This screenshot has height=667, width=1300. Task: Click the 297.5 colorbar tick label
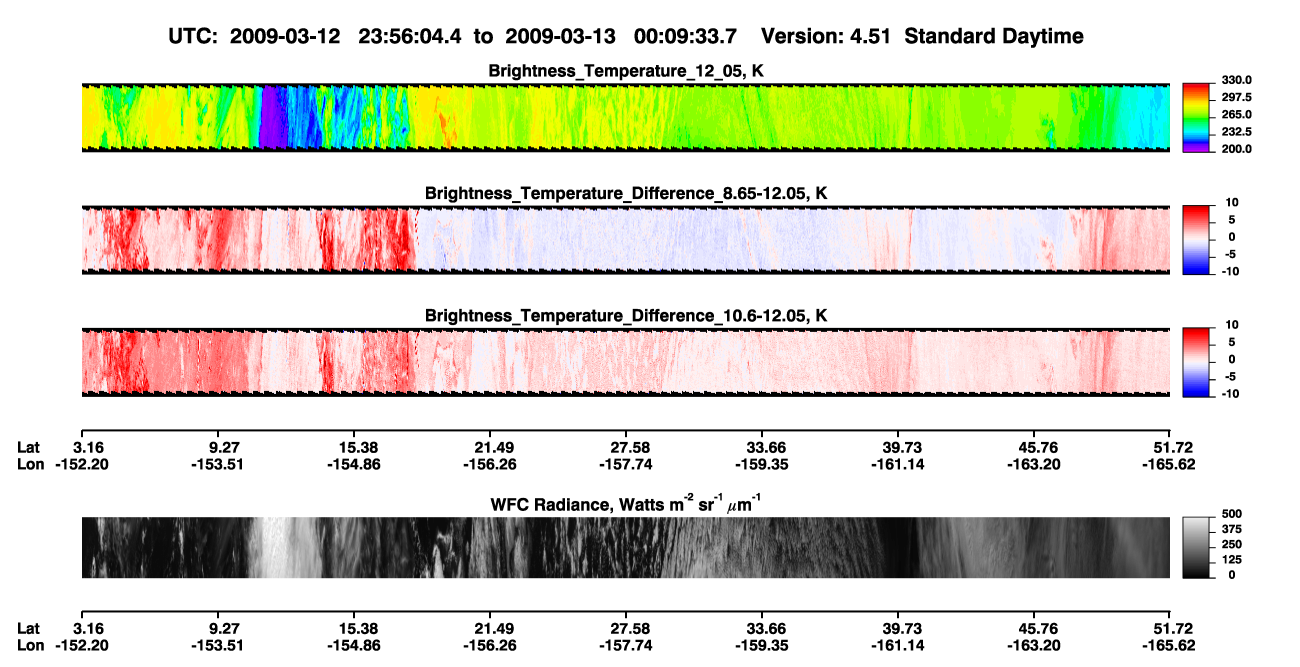pos(1235,98)
